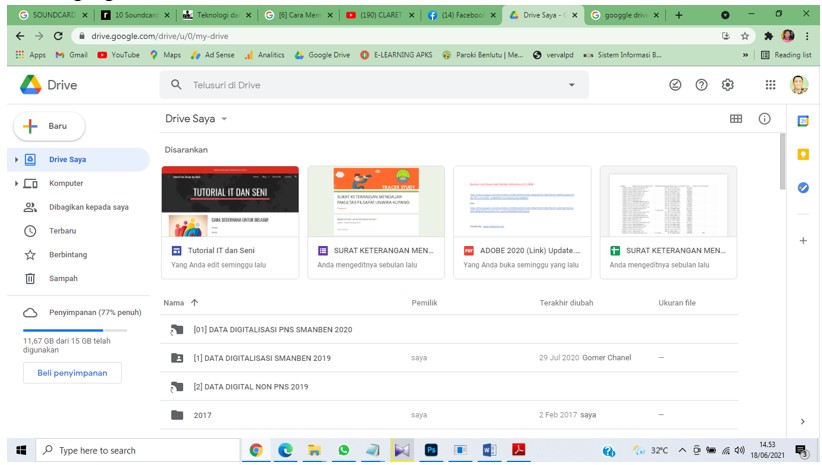Open the Sampah trash section
Screen dimensions: 822x465
tap(62, 278)
